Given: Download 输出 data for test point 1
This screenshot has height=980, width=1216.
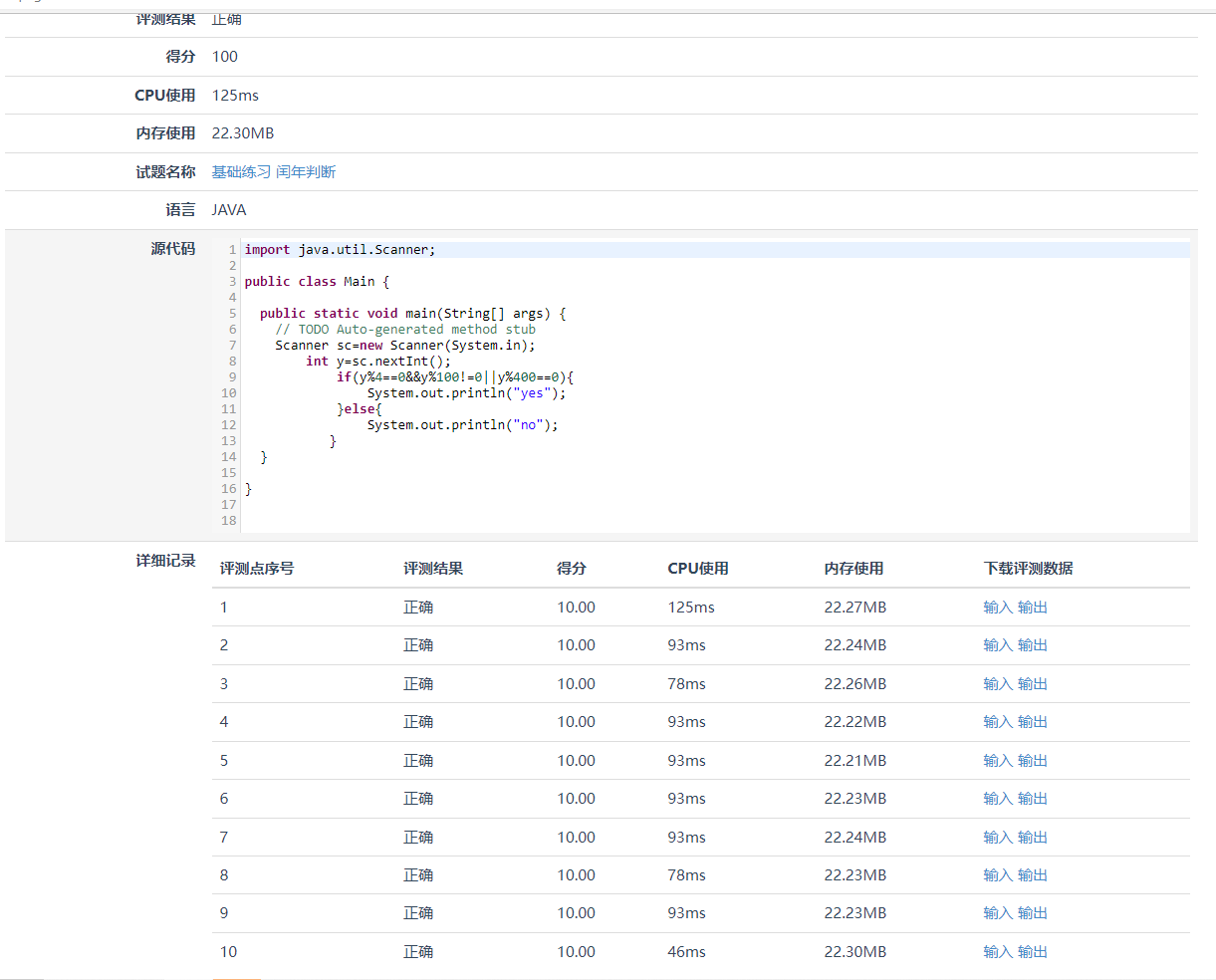Looking at the screenshot, I should 1033,608.
